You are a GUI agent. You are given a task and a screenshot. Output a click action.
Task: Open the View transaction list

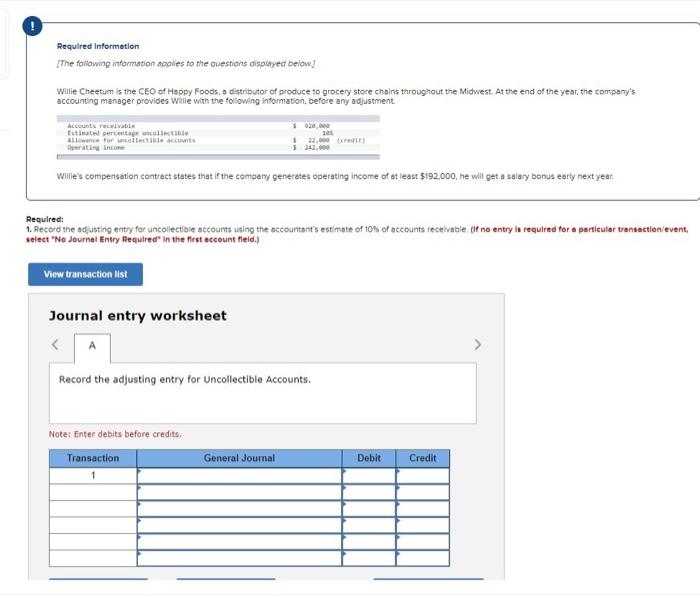point(85,274)
